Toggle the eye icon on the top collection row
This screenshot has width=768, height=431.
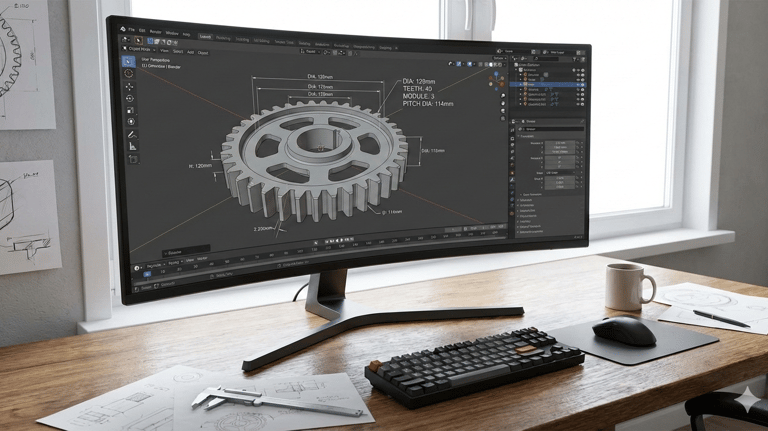[x=578, y=70]
